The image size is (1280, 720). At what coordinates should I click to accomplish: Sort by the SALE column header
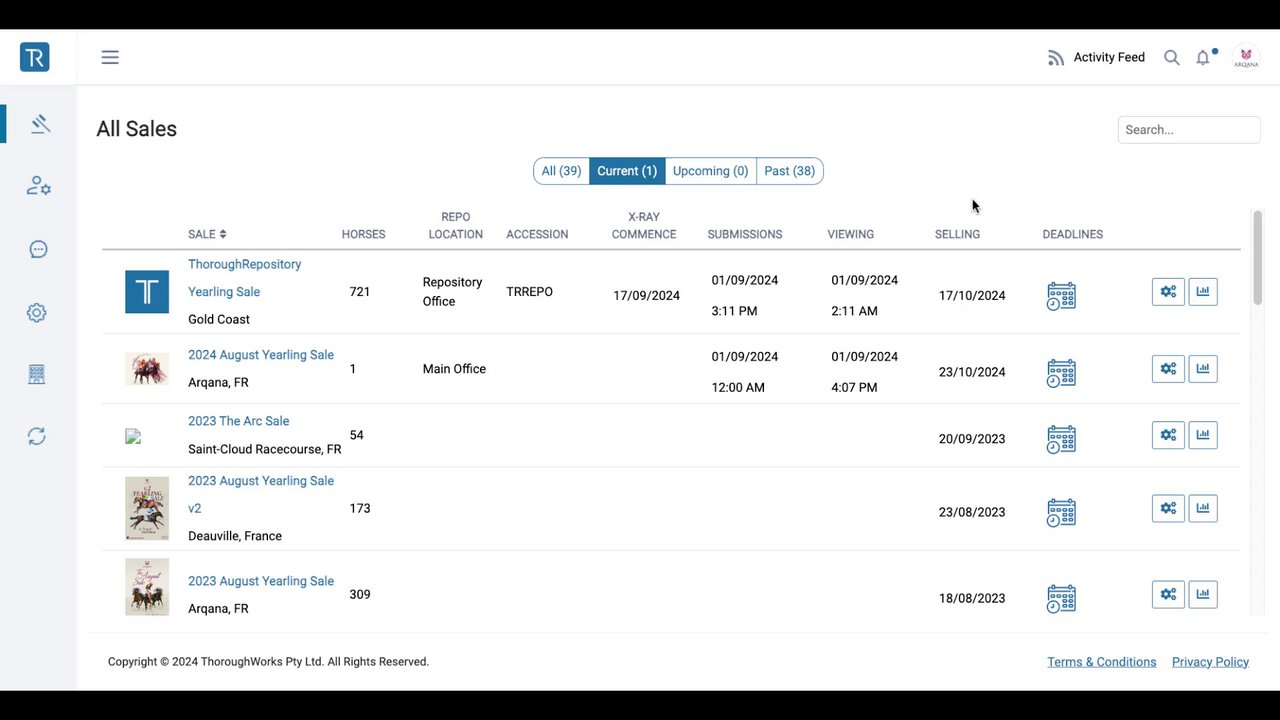pos(207,234)
